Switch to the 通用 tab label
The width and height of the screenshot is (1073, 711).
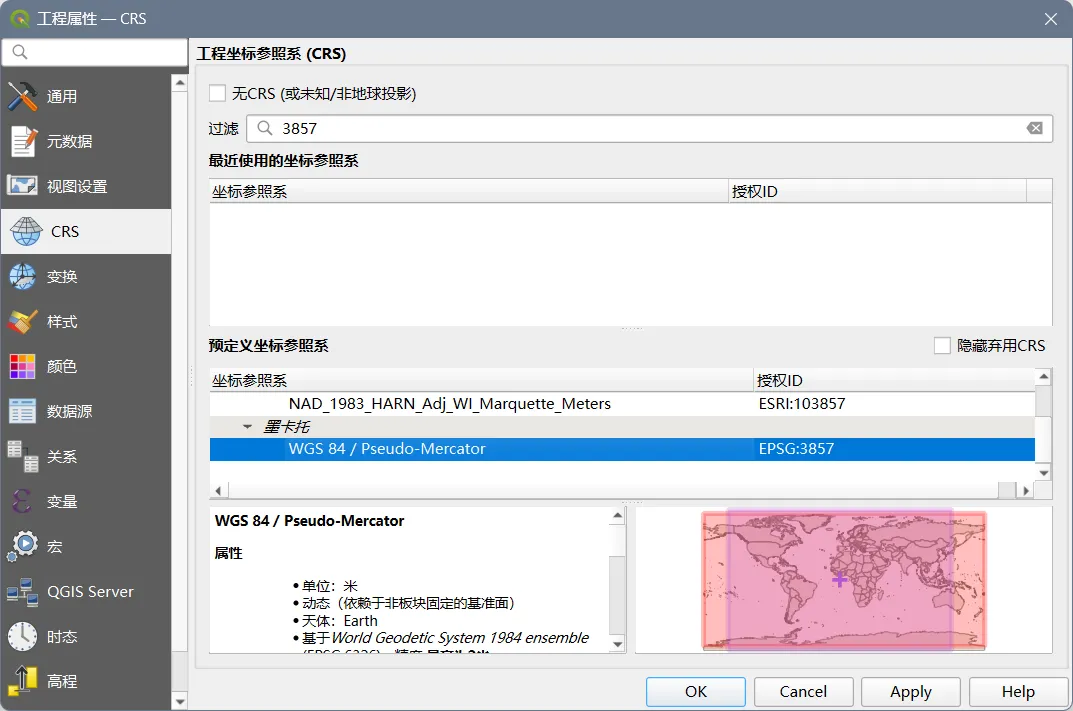62,96
